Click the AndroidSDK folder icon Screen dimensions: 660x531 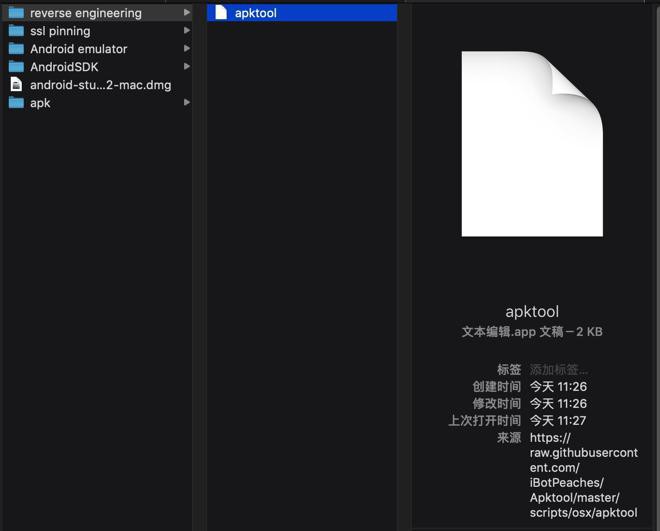16,66
